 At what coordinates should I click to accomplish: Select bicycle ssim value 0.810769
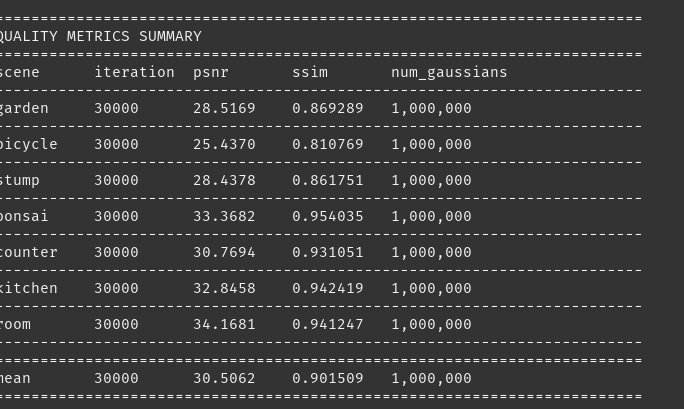click(328, 144)
